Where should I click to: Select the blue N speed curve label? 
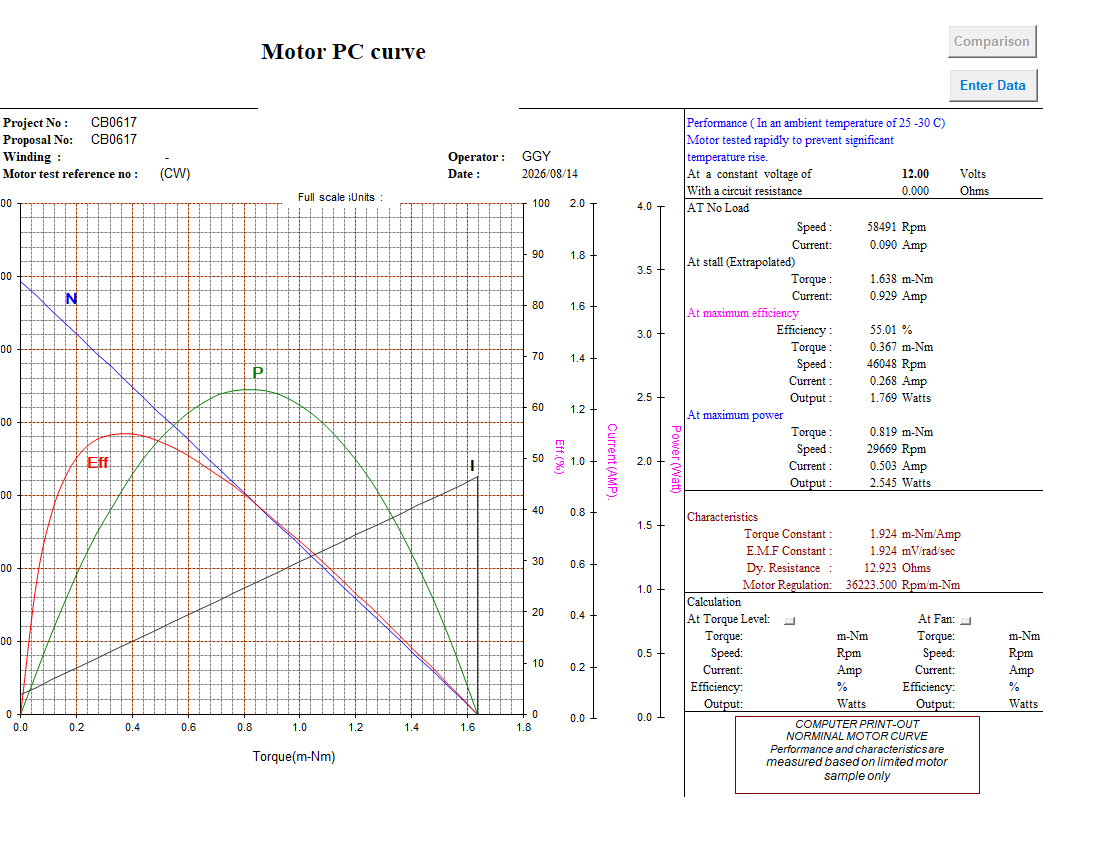pyautogui.click(x=71, y=299)
